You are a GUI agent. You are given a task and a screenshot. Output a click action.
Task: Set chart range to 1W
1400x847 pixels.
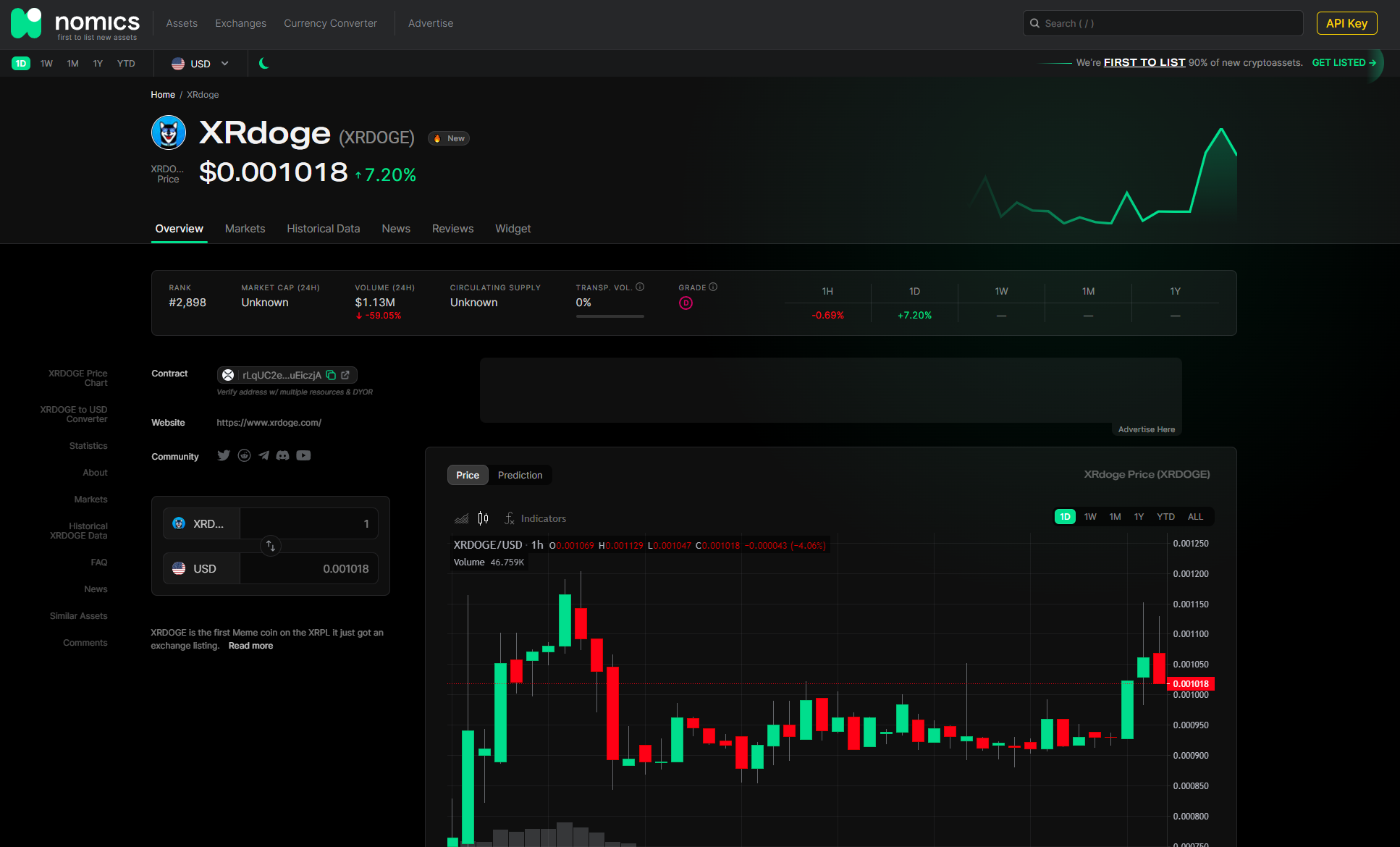tap(1090, 517)
